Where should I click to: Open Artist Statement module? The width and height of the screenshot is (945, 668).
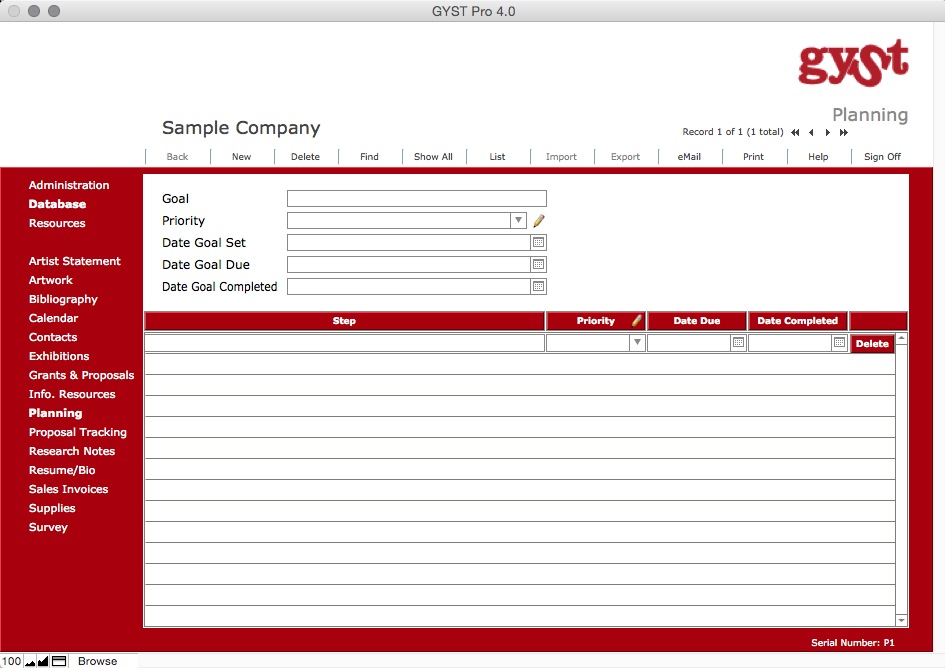tap(75, 261)
